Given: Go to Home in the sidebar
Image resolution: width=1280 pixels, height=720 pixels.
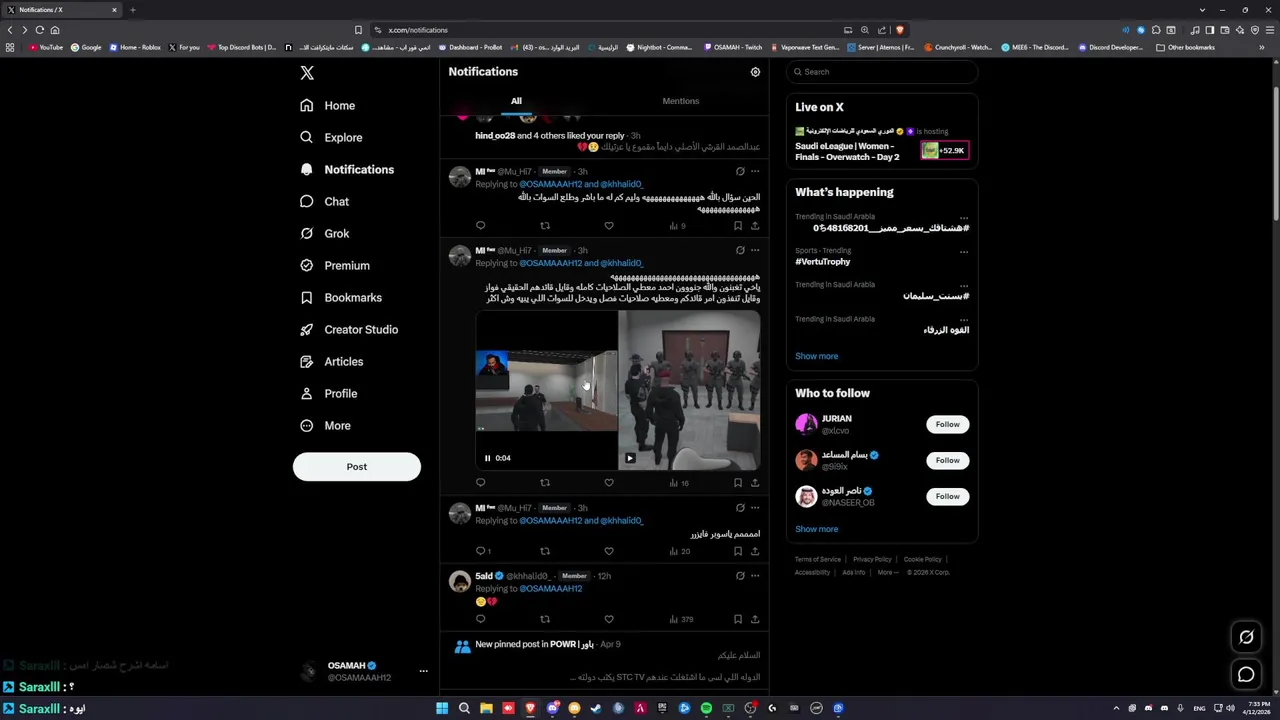Looking at the screenshot, I should pyautogui.click(x=328, y=105).
